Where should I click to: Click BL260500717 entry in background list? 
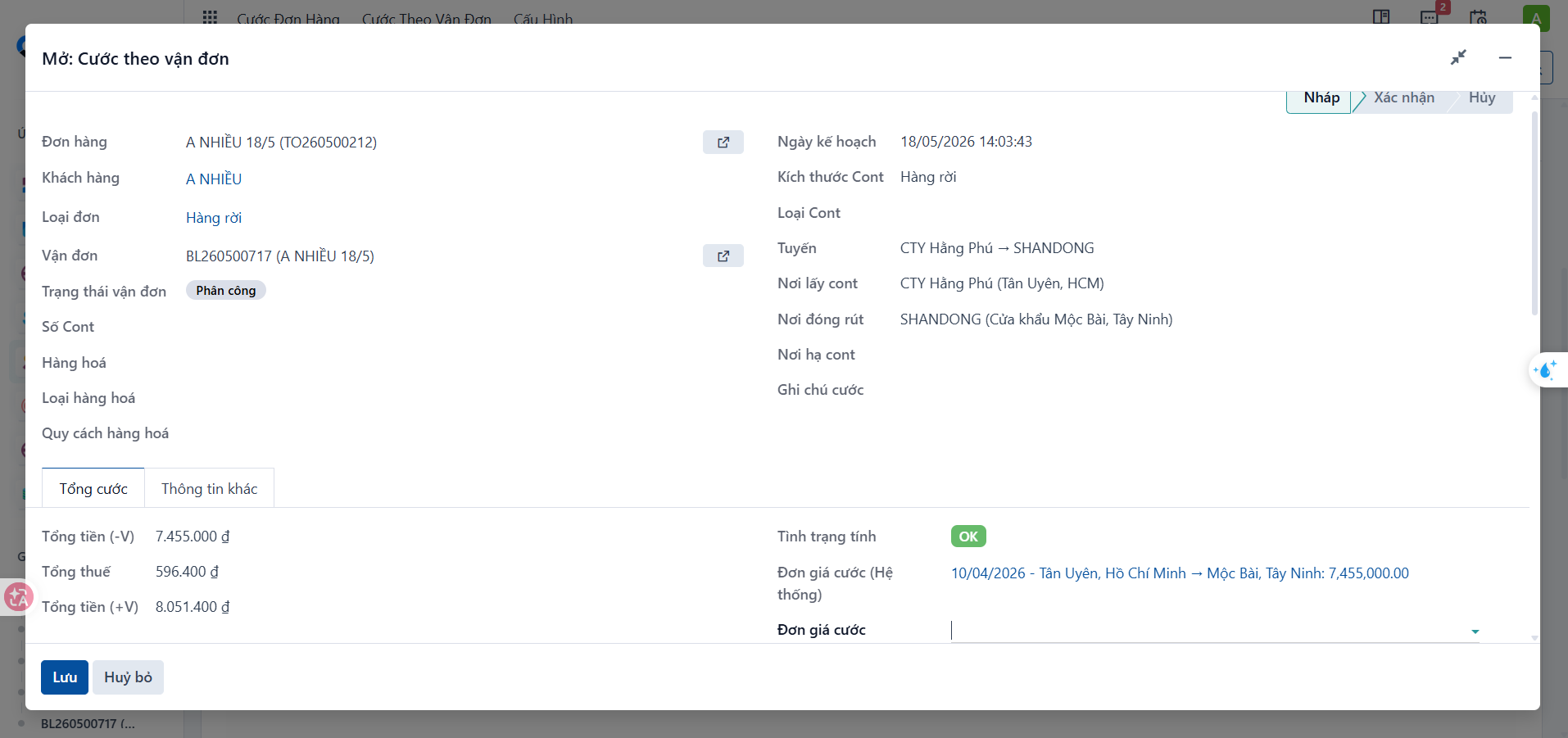pos(88,724)
